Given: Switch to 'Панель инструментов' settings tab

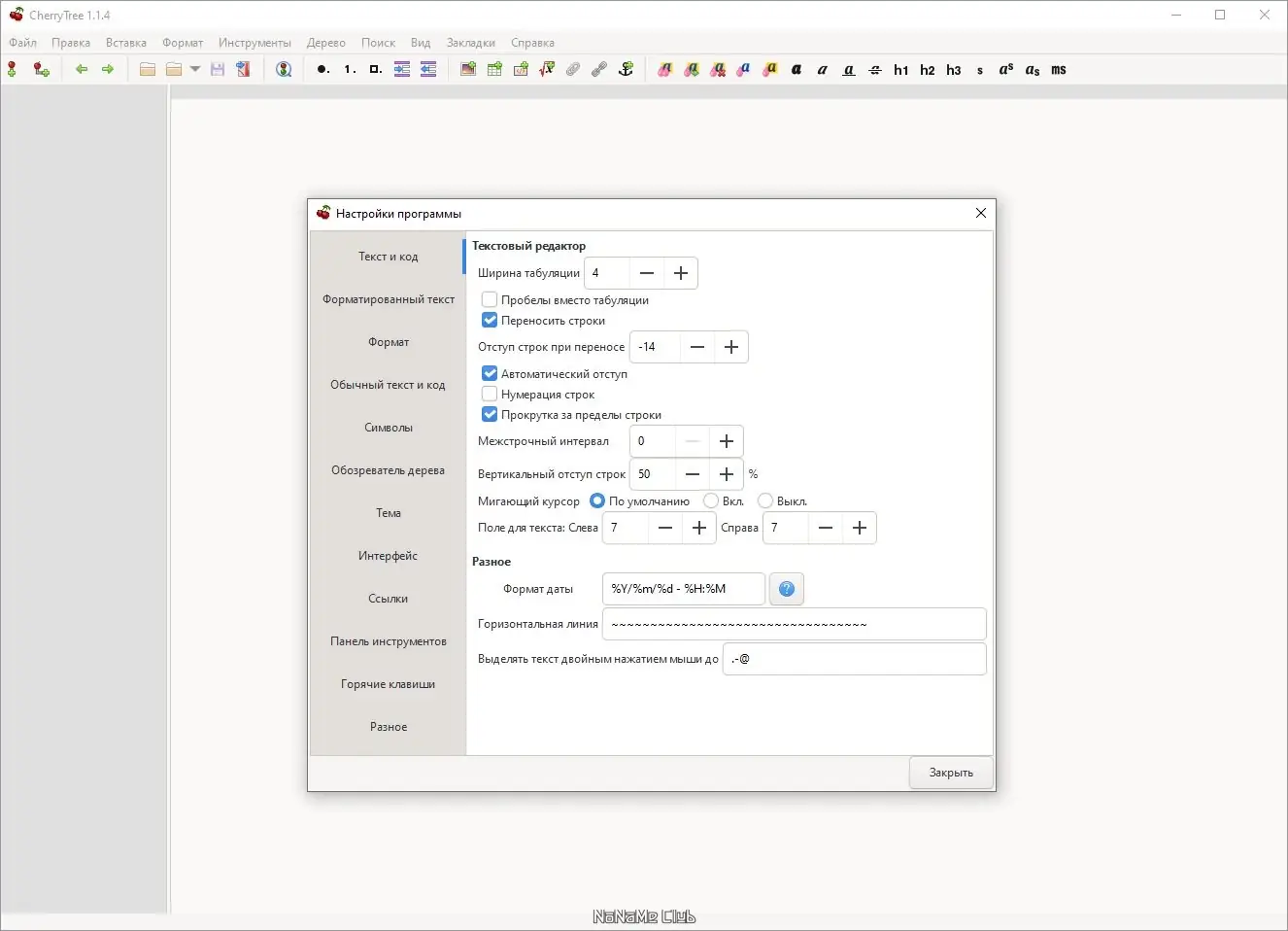Looking at the screenshot, I should (x=388, y=641).
